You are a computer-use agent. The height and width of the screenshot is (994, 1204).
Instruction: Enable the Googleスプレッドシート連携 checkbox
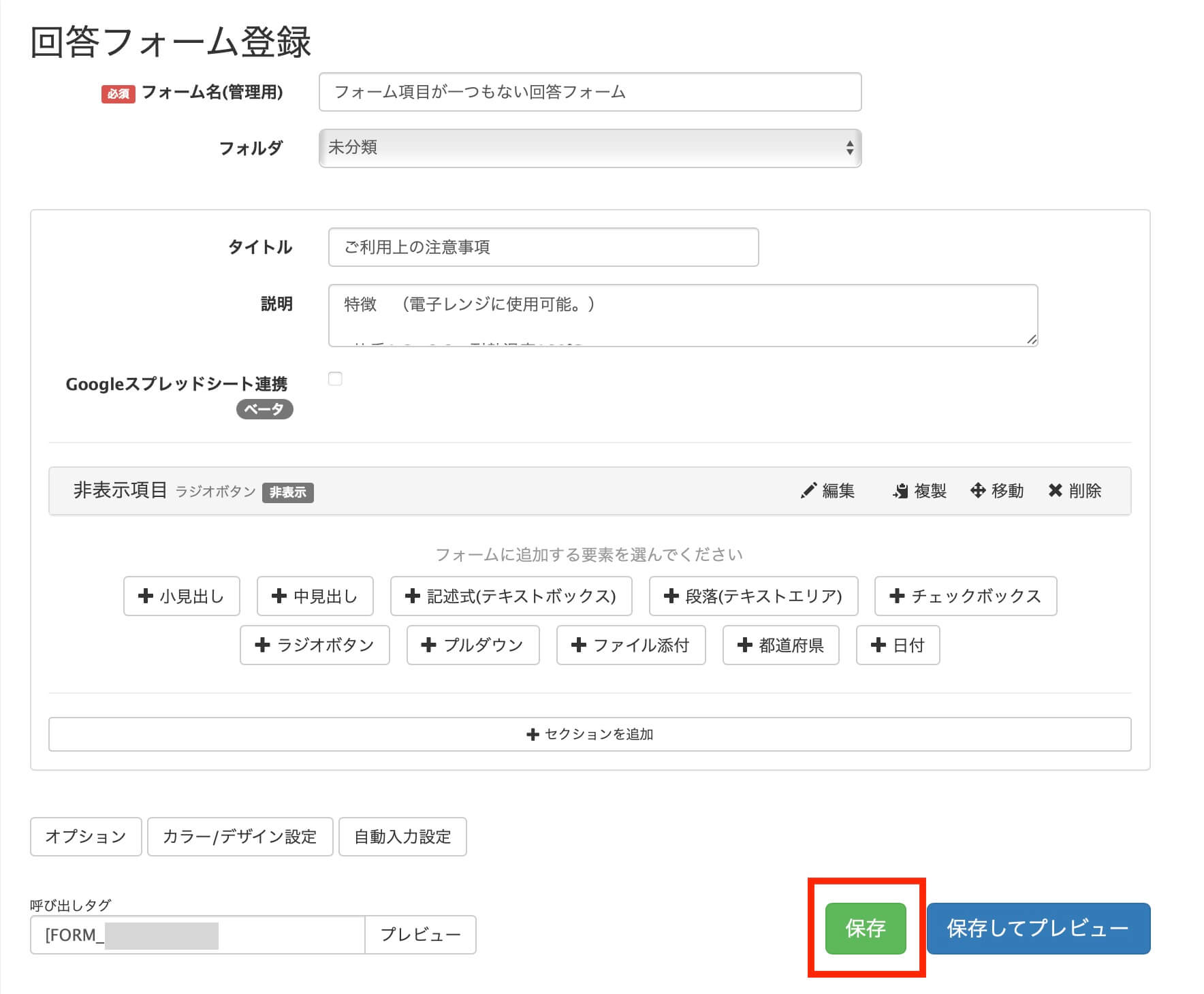(x=335, y=379)
